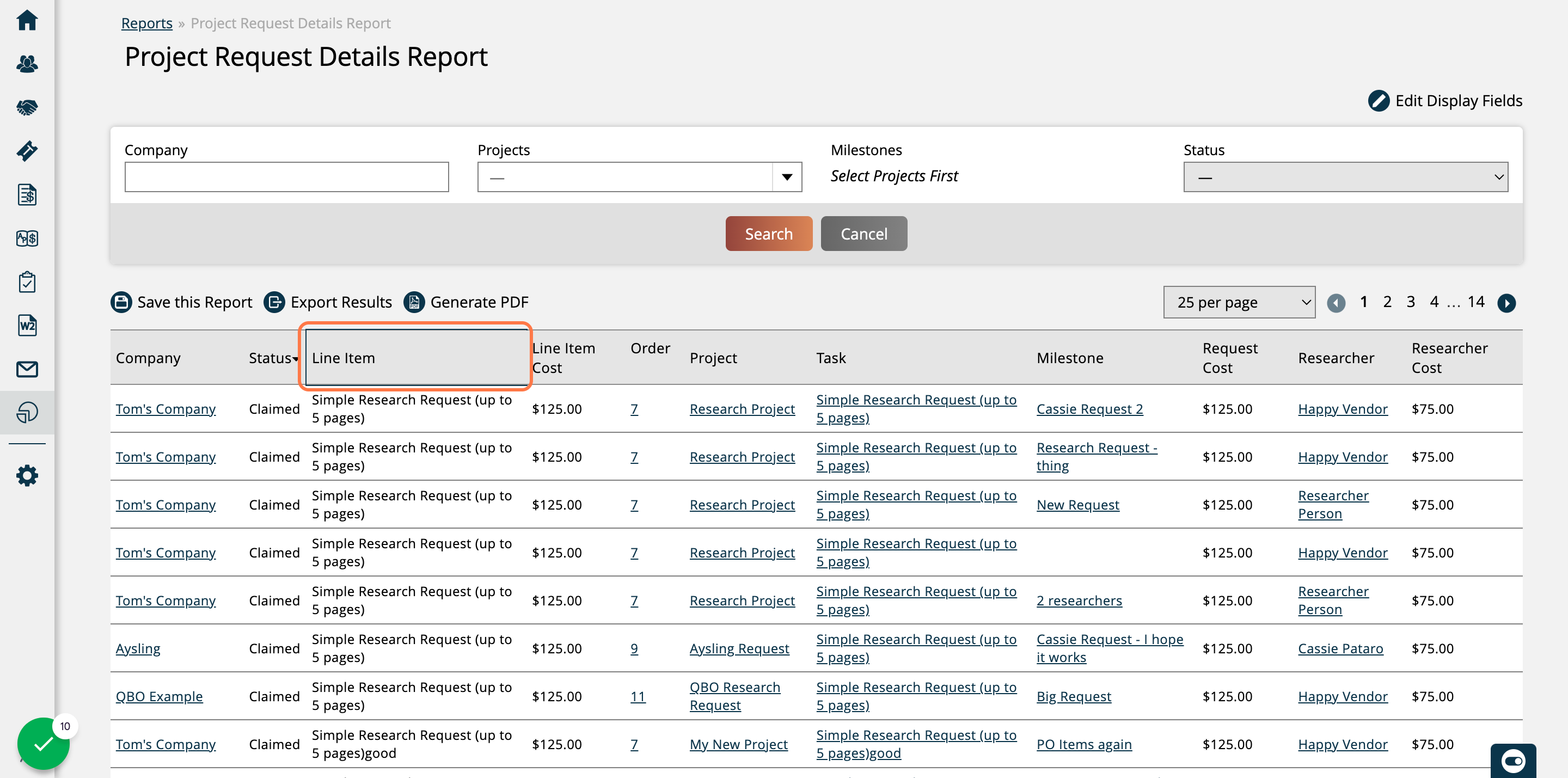Click the Tickets icon in the sidebar
Screen dimensions: 1568x778
point(27,151)
